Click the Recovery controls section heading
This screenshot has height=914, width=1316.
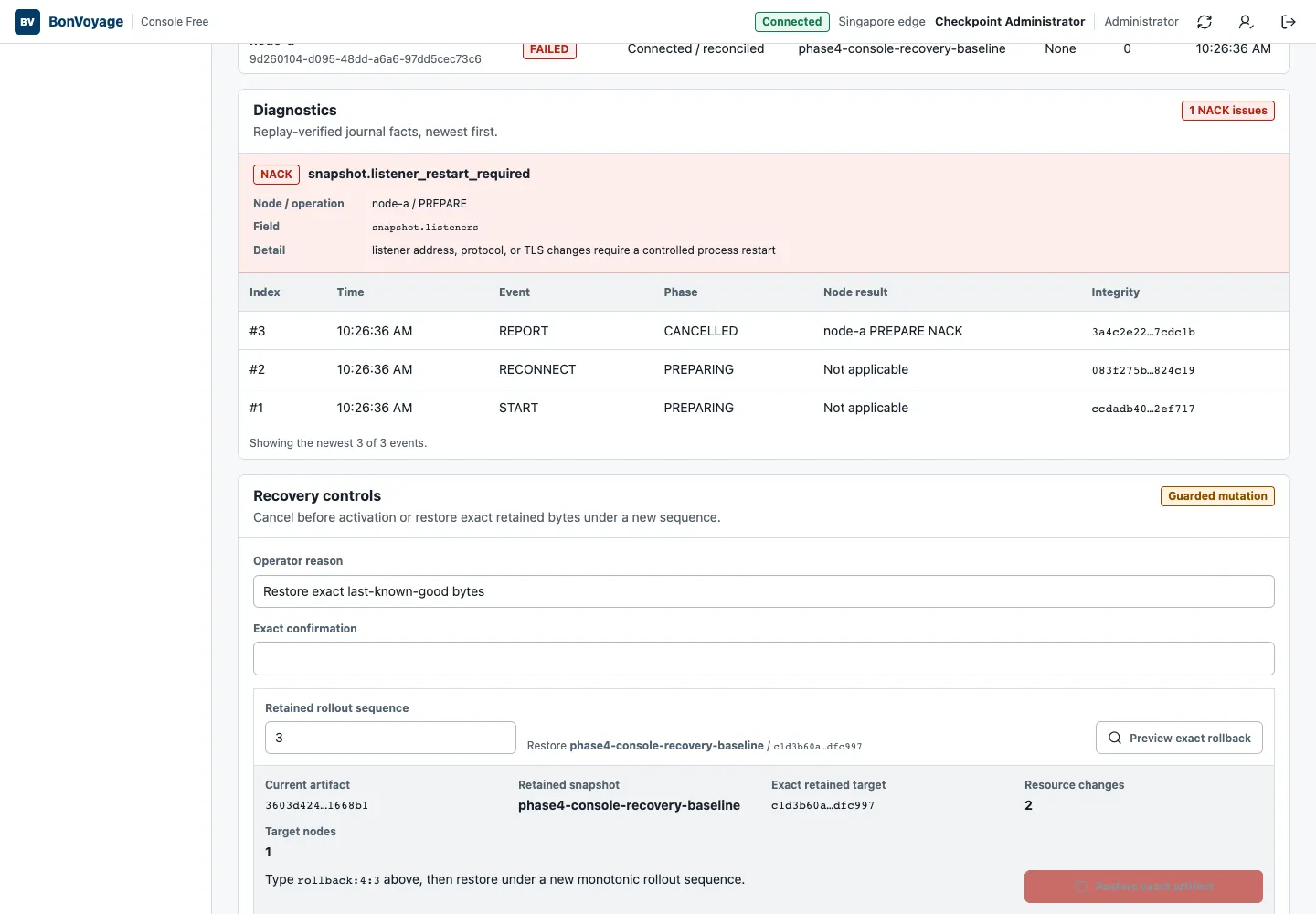point(317,495)
